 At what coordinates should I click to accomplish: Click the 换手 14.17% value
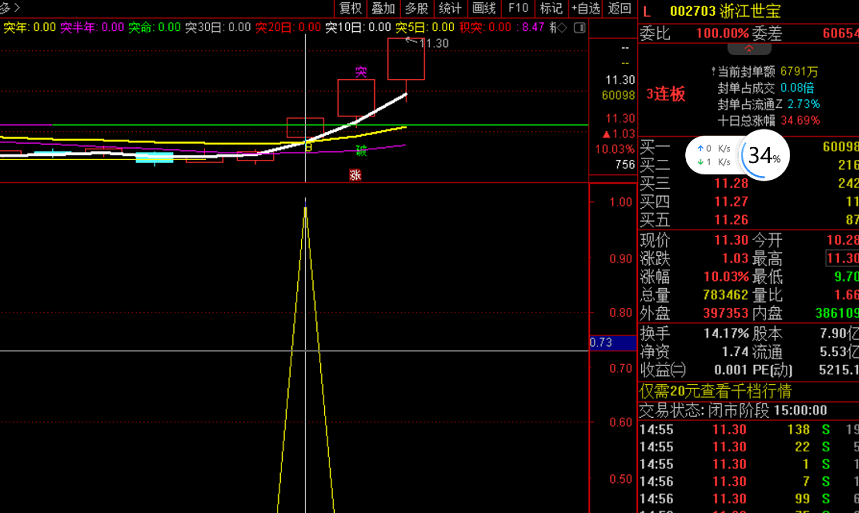tap(726, 333)
